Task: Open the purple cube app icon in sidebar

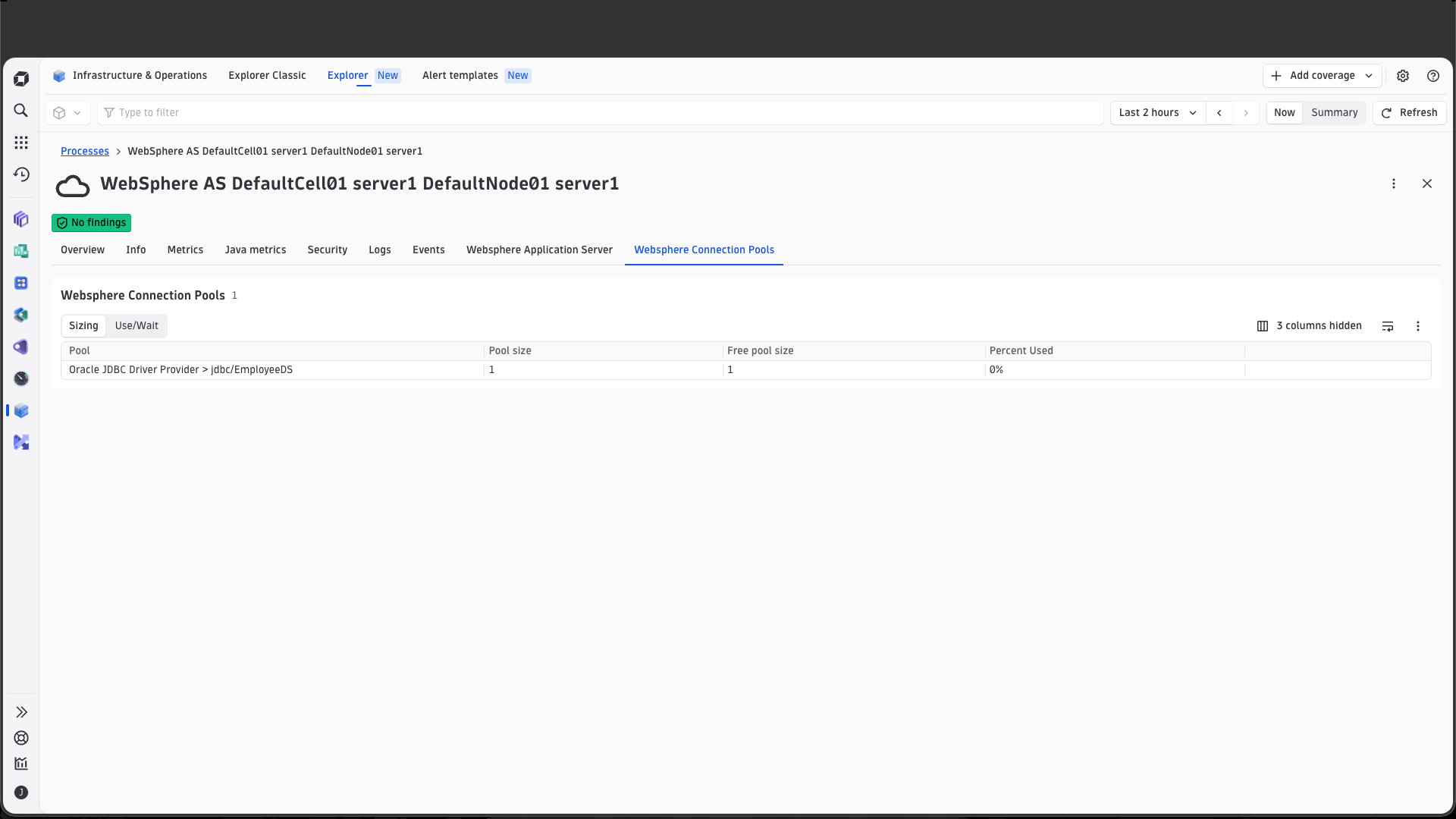Action: pyautogui.click(x=21, y=219)
